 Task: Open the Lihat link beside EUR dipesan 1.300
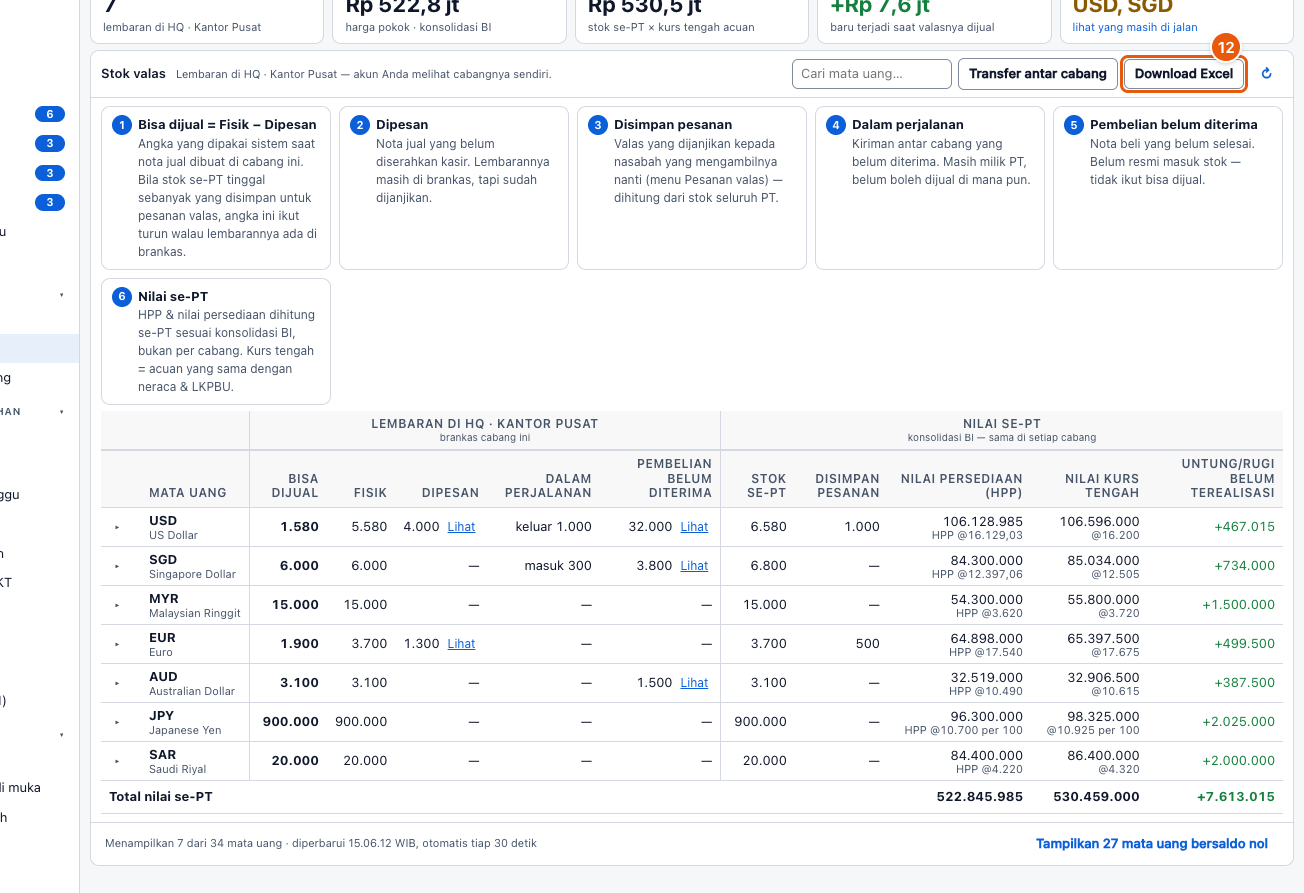pos(461,644)
